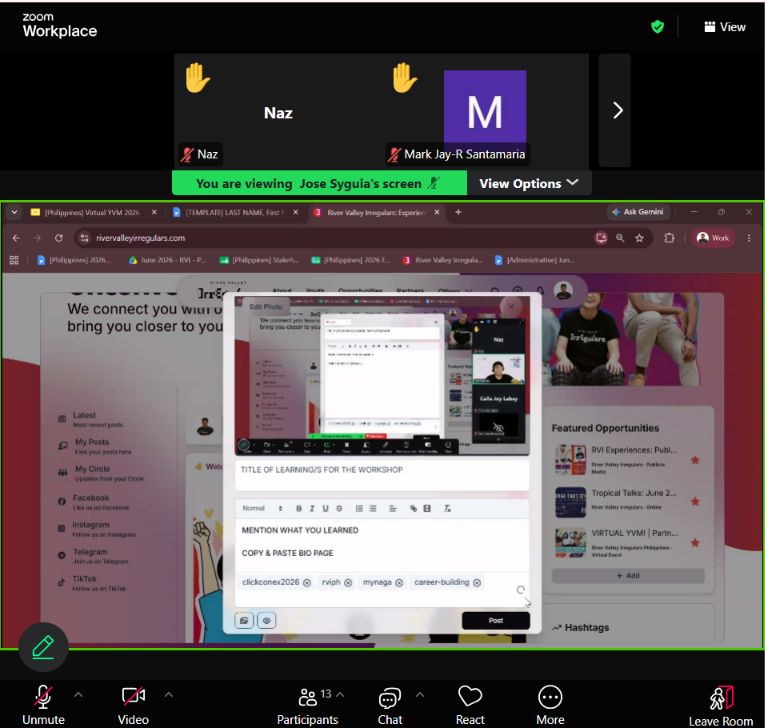Select River Valley Irregulars browser tab
The image size is (765, 728).
point(376,212)
